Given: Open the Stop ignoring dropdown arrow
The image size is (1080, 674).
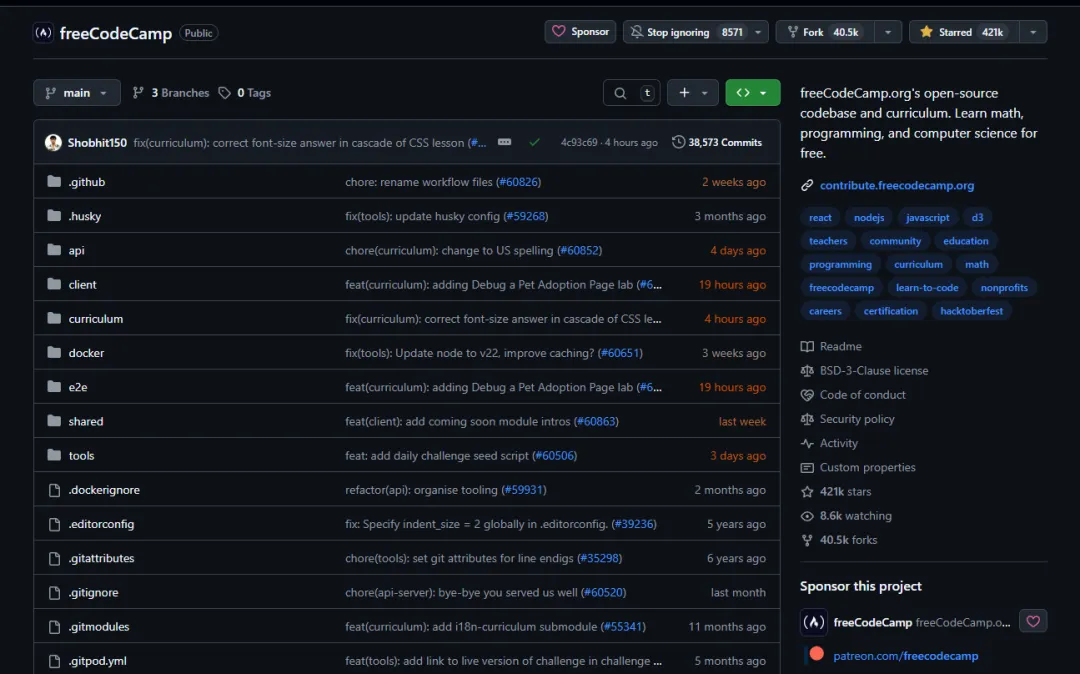Looking at the screenshot, I should (x=758, y=32).
